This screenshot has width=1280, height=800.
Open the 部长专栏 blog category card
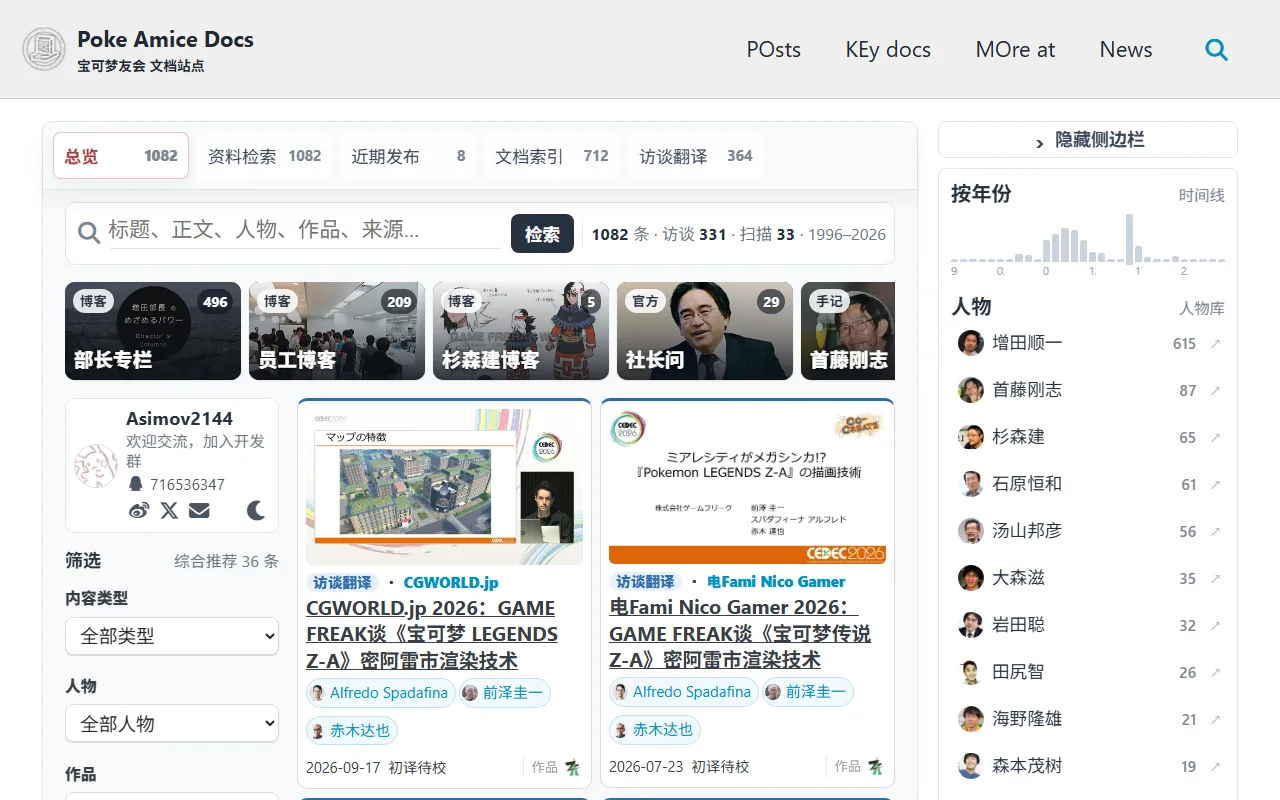(x=153, y=331)
